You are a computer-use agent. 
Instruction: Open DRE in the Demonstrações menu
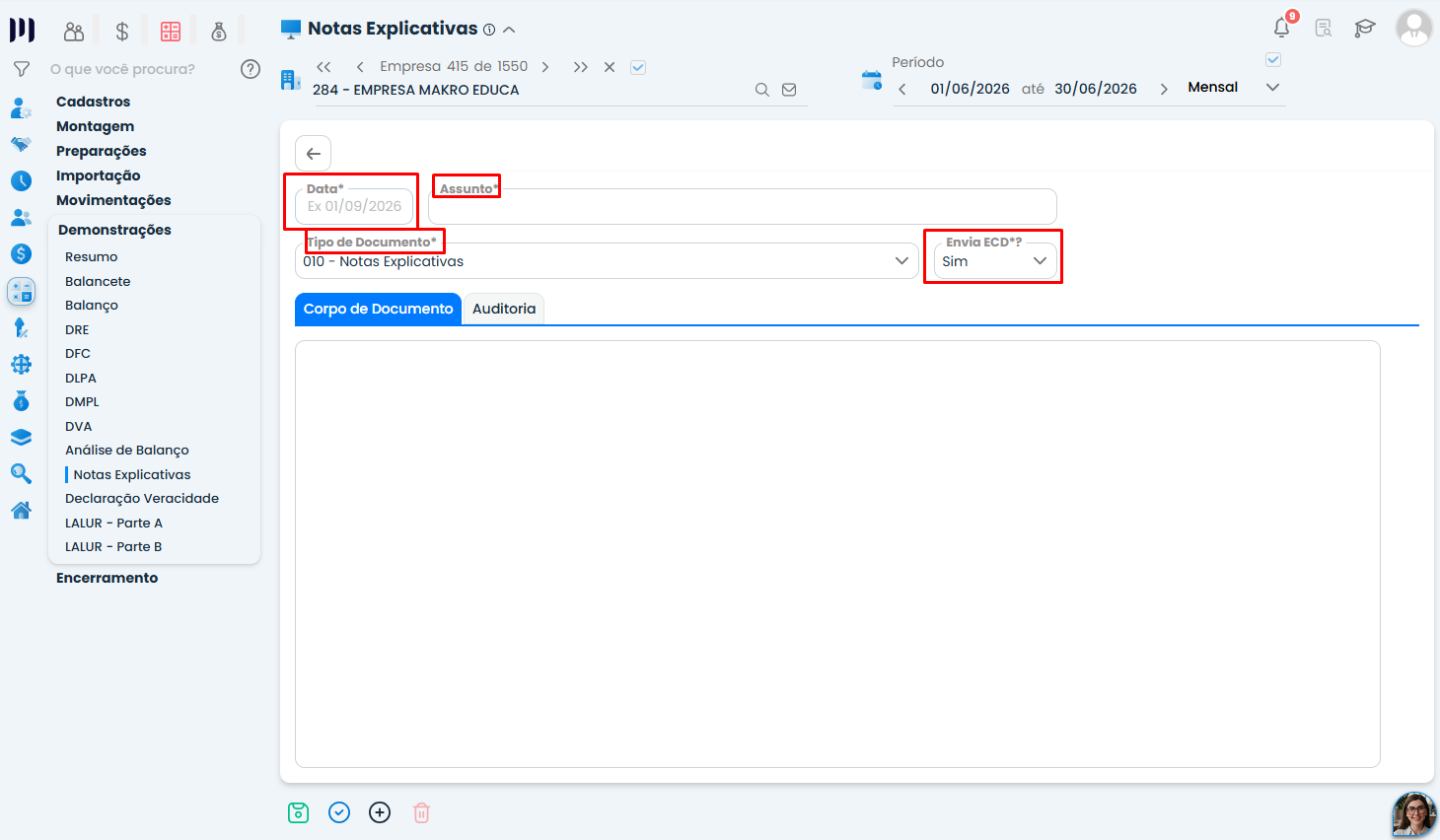pos(77,329)
